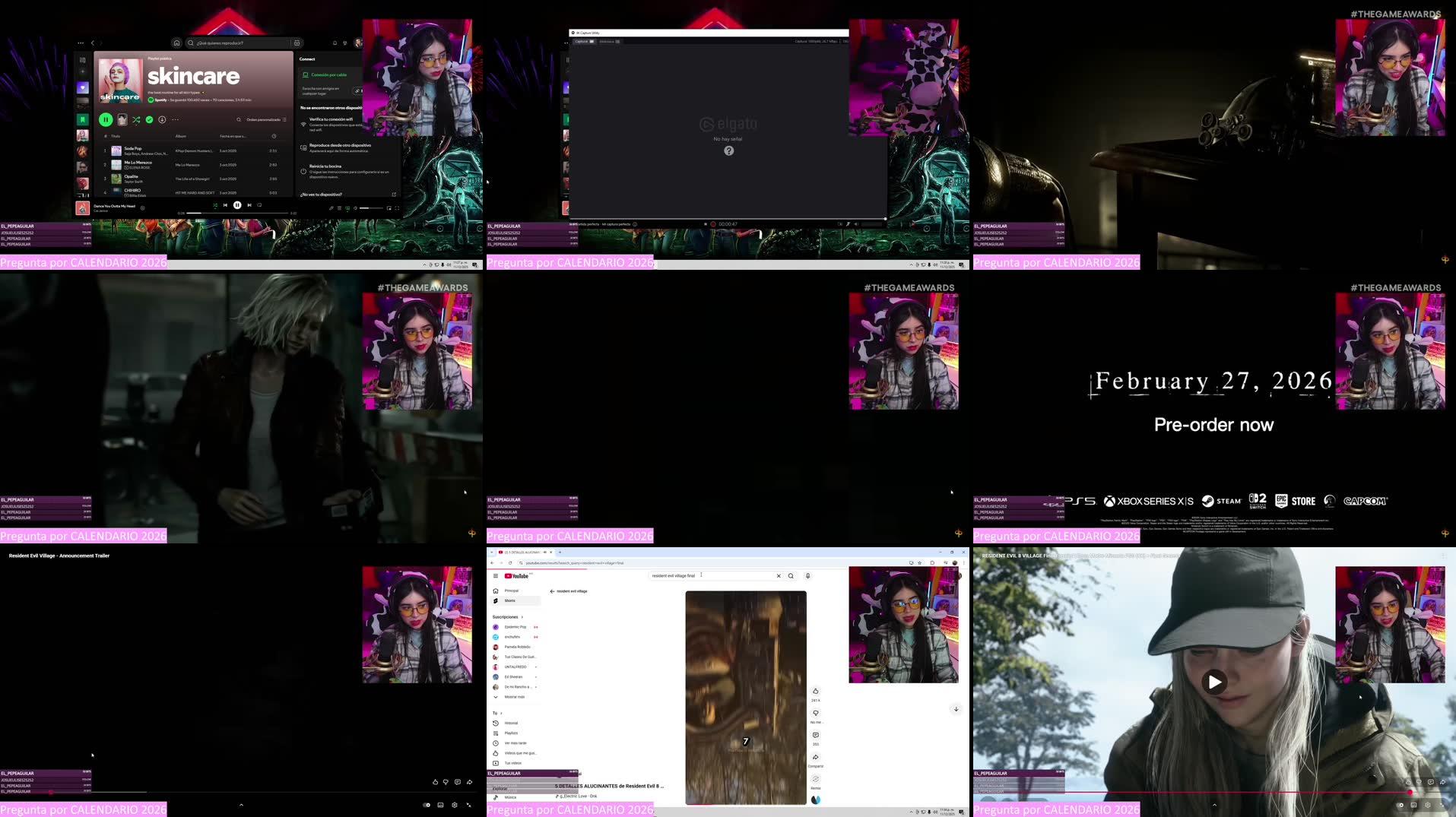Tap the Compartir share icon on the Short
The width and height of the screenshot is (1456, 817).
[815, 758]
